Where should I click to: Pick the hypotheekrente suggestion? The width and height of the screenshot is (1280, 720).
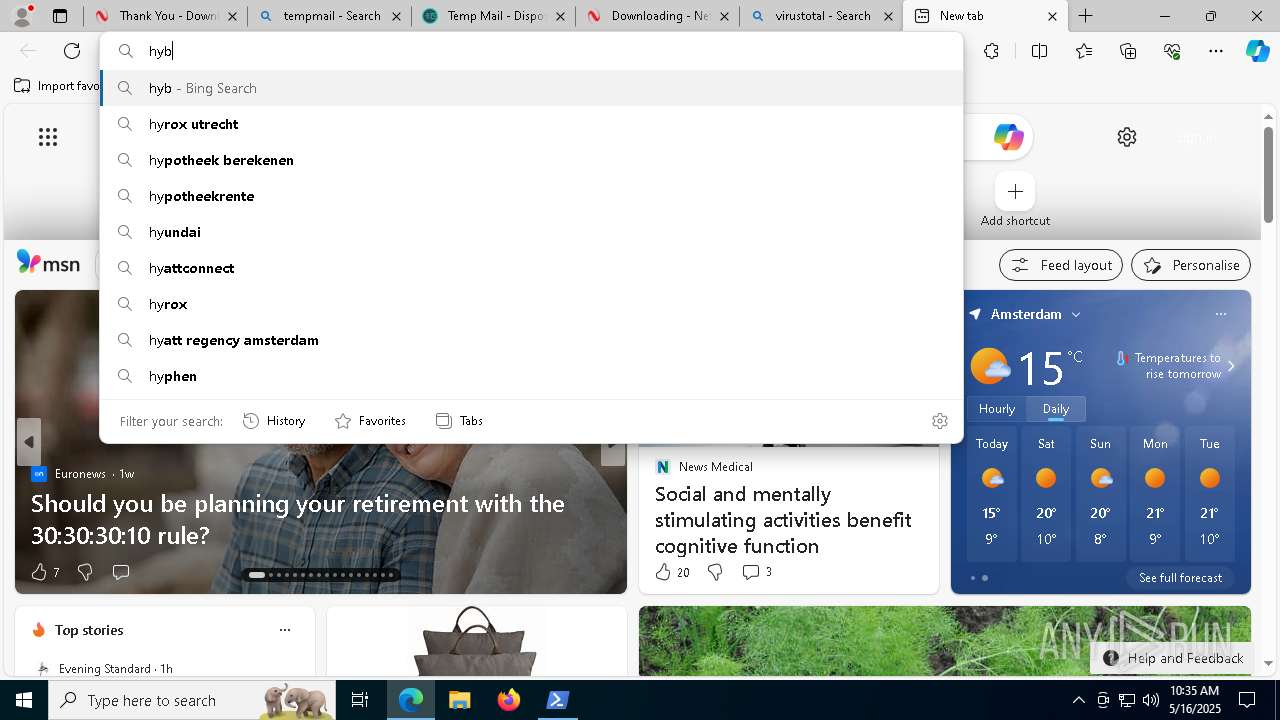pos(531,196)
